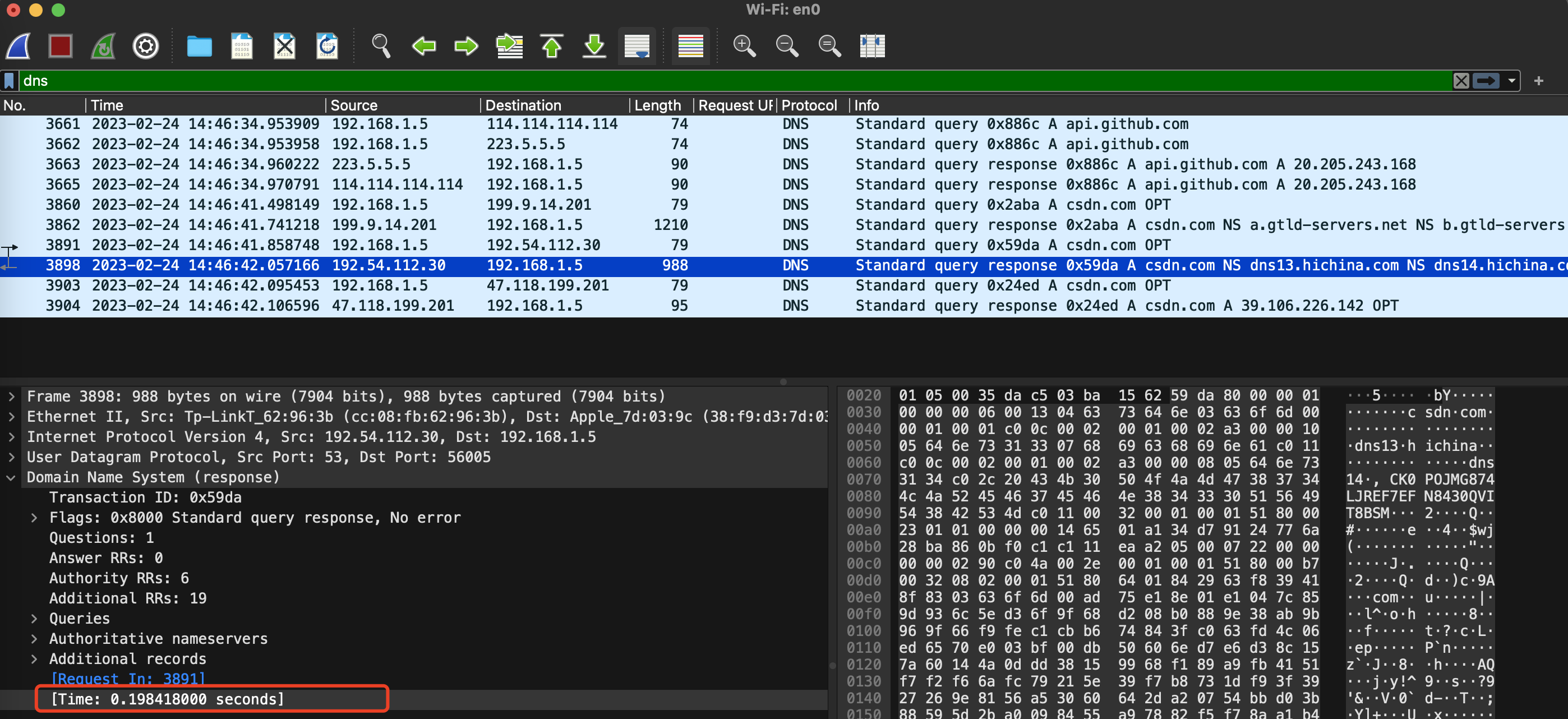Screen dimensions: 1568x719
Task: Add a filter button with plus
Action: (1538, 80)
